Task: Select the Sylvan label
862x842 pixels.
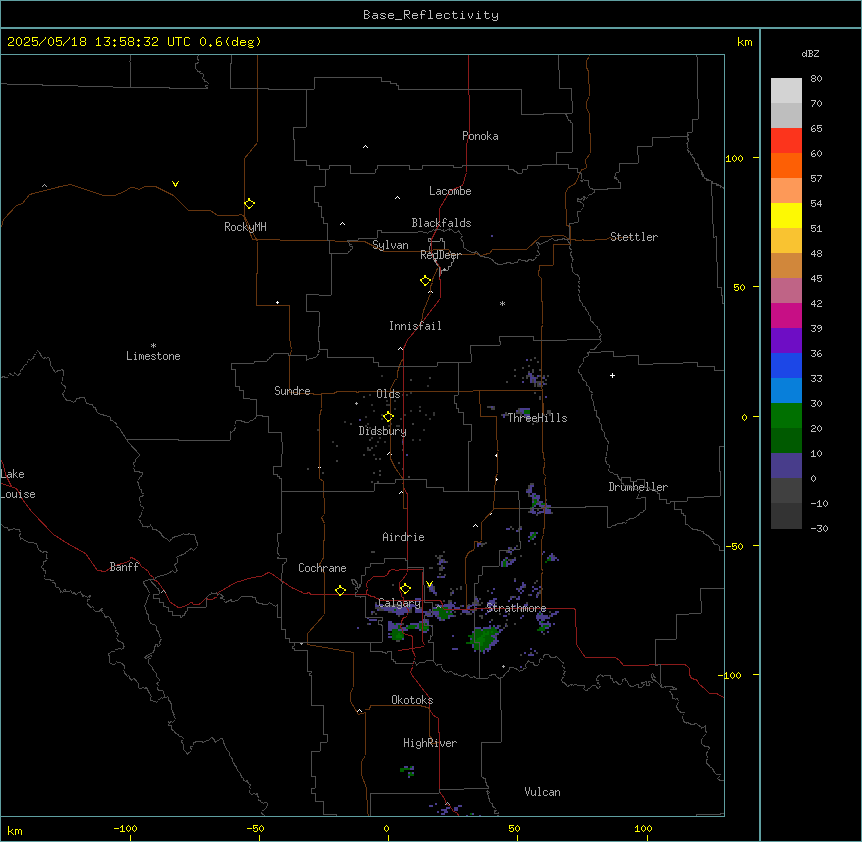Action: 390,245
